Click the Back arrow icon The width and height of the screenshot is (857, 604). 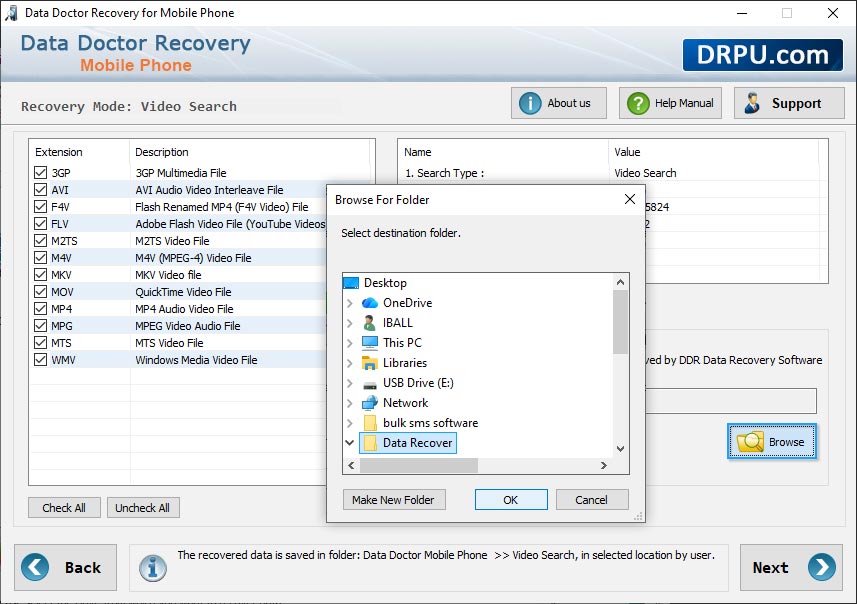click(x=35, y=567)
